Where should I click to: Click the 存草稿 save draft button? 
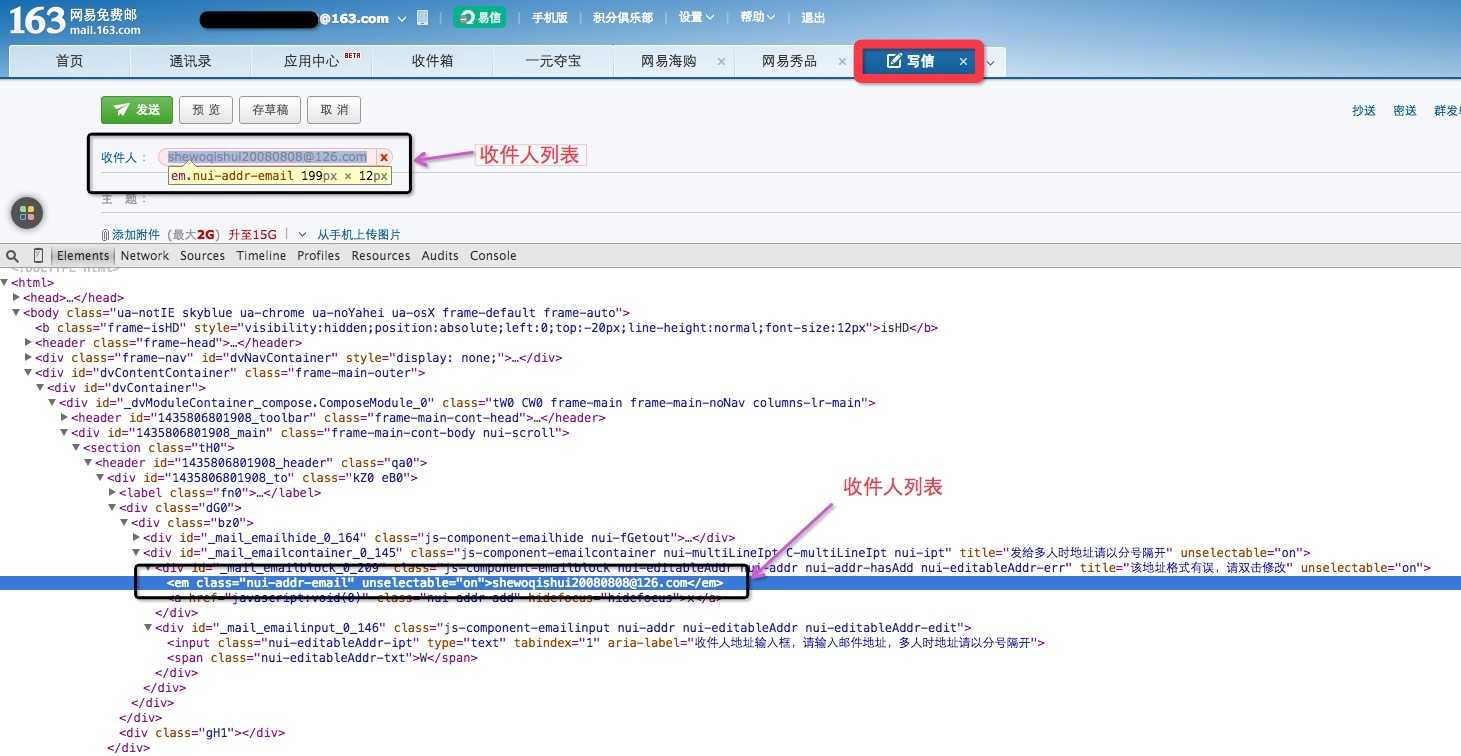point(270,110)
